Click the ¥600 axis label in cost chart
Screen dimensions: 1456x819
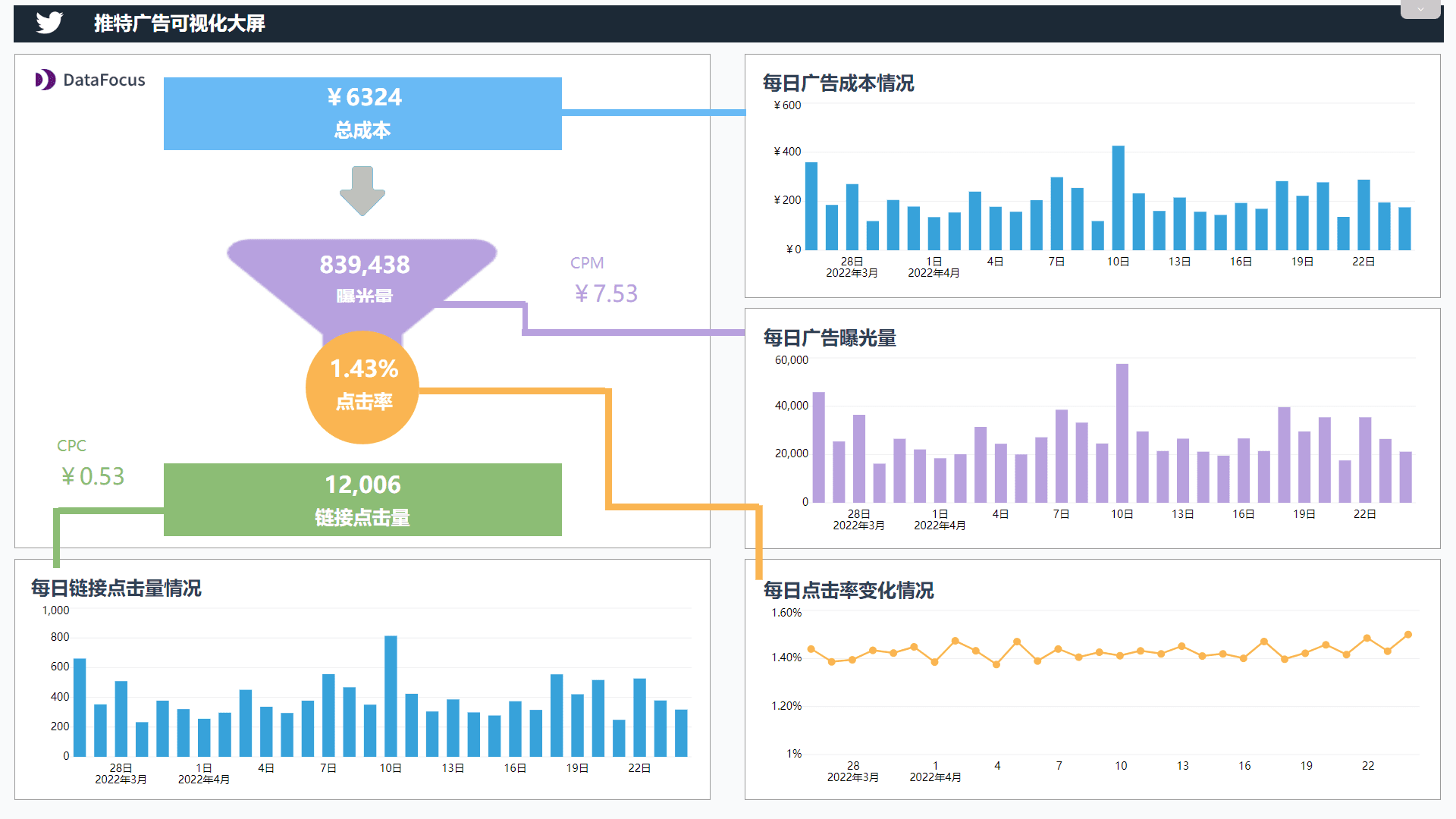click(x=787, y=105)
